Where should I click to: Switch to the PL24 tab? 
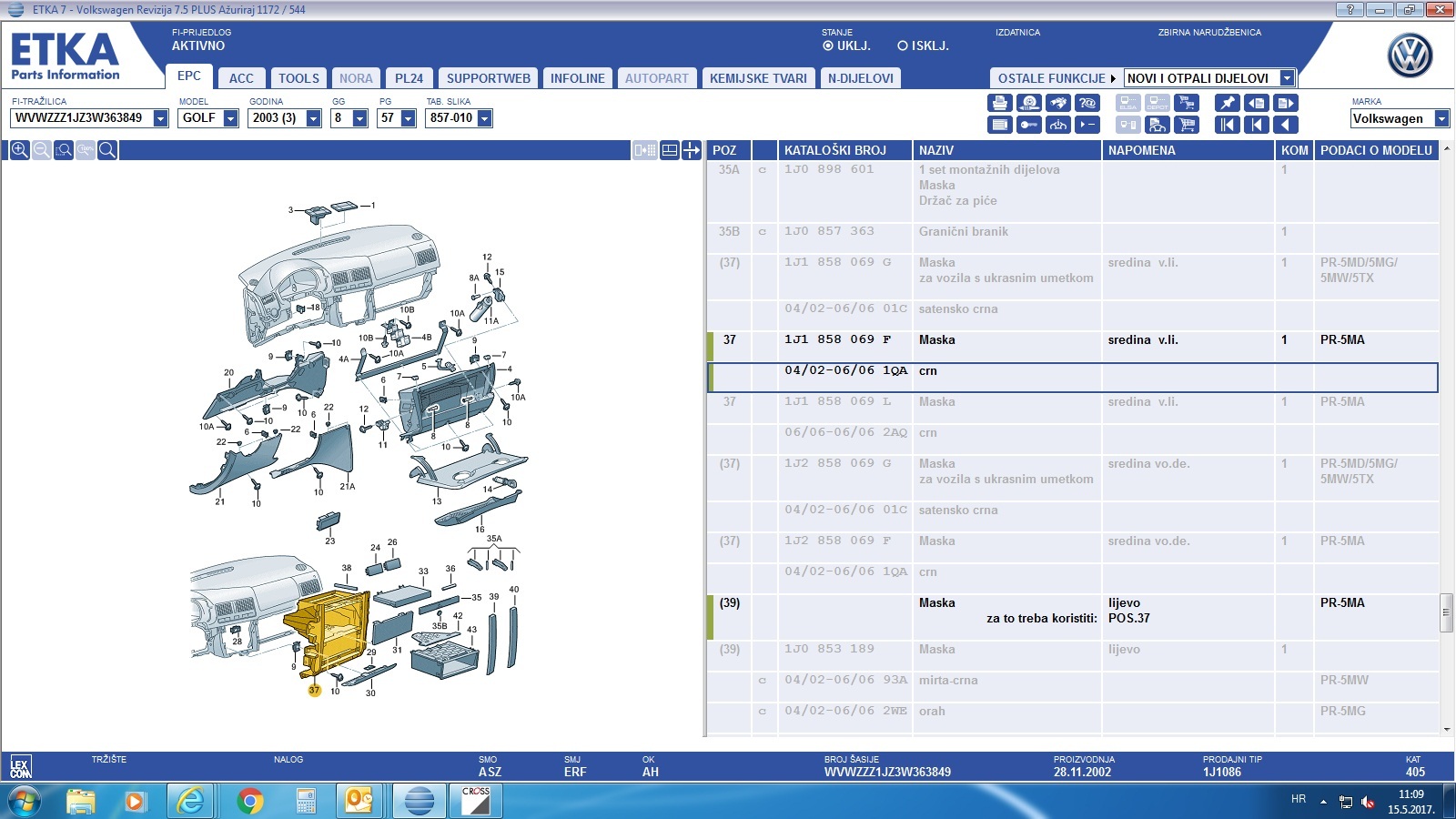[409, 78]
